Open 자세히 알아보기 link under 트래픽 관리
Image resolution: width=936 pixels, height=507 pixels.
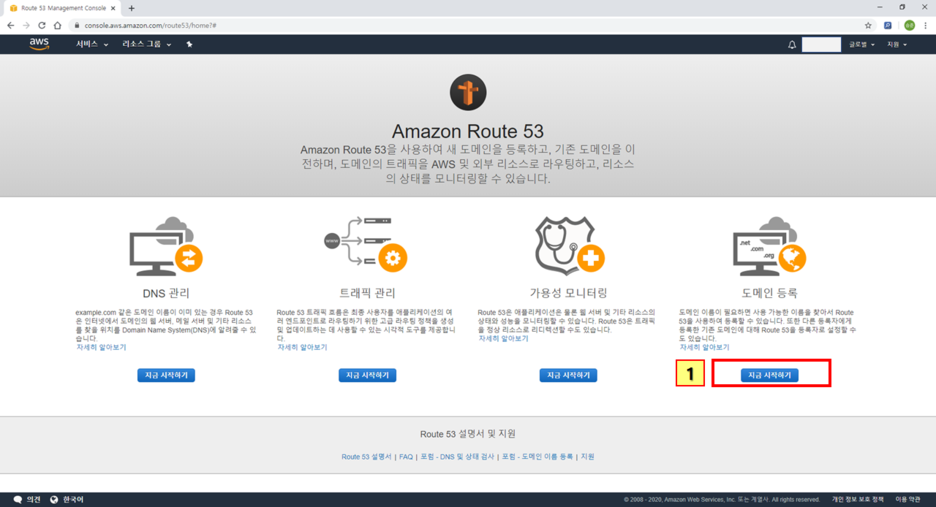pyautogui.click(x=302, y=347)
